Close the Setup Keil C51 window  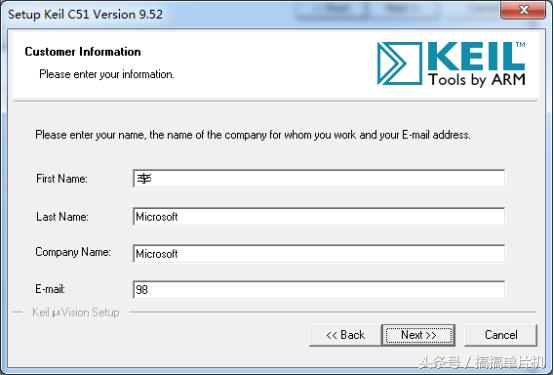(x=523, y=10)
